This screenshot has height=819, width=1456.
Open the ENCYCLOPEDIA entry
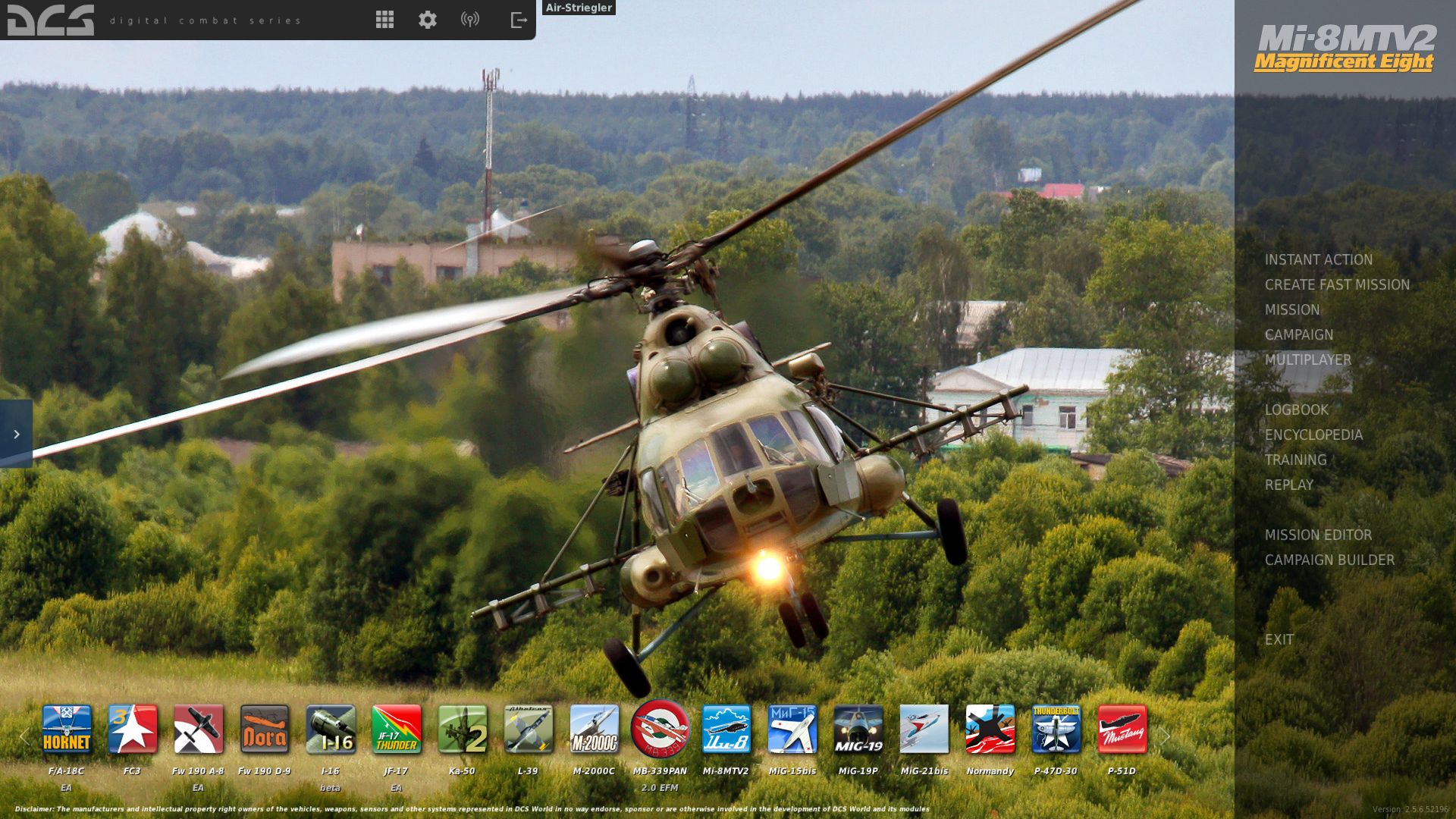click(x=1313, y=435)
